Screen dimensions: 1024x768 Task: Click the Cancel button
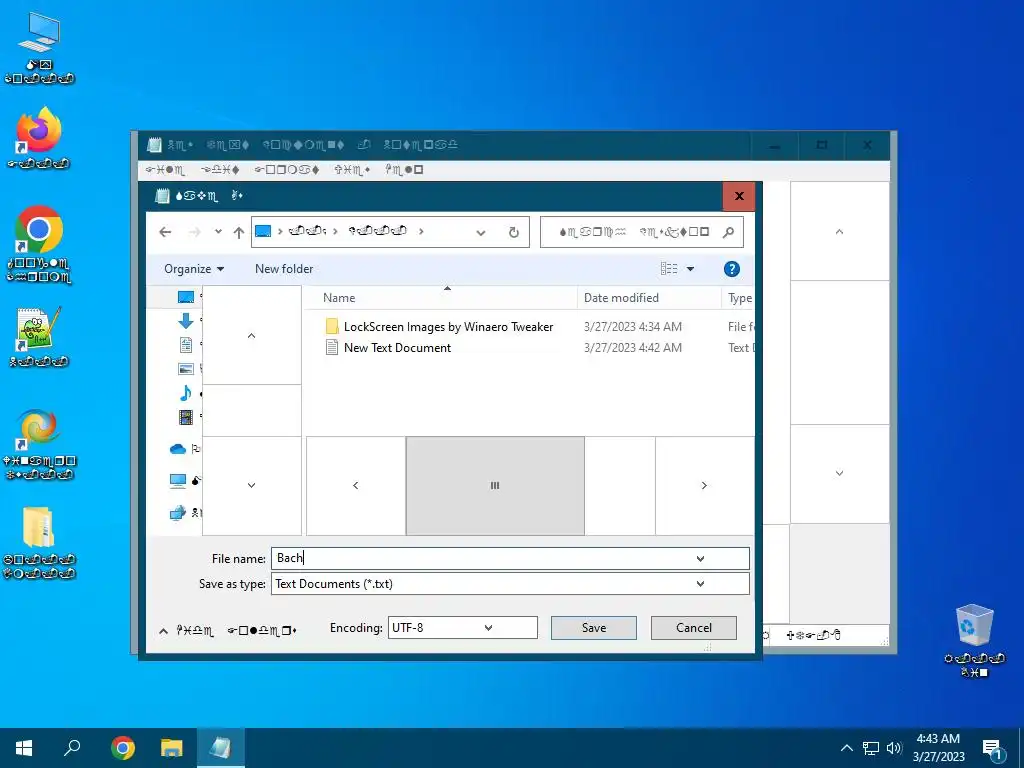coord(694,628)
